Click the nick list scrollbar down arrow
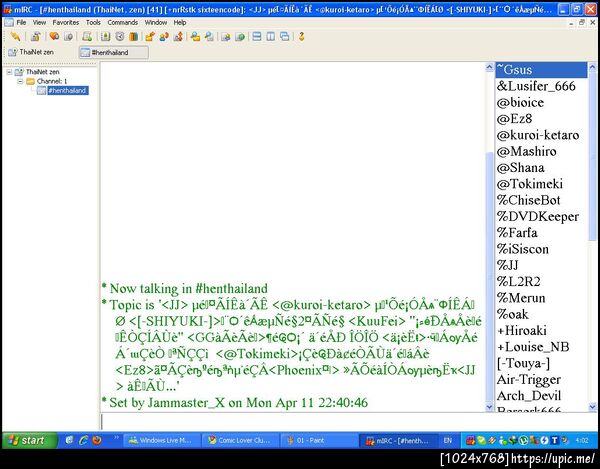600x469 pixels. click(x=592, y=407)
